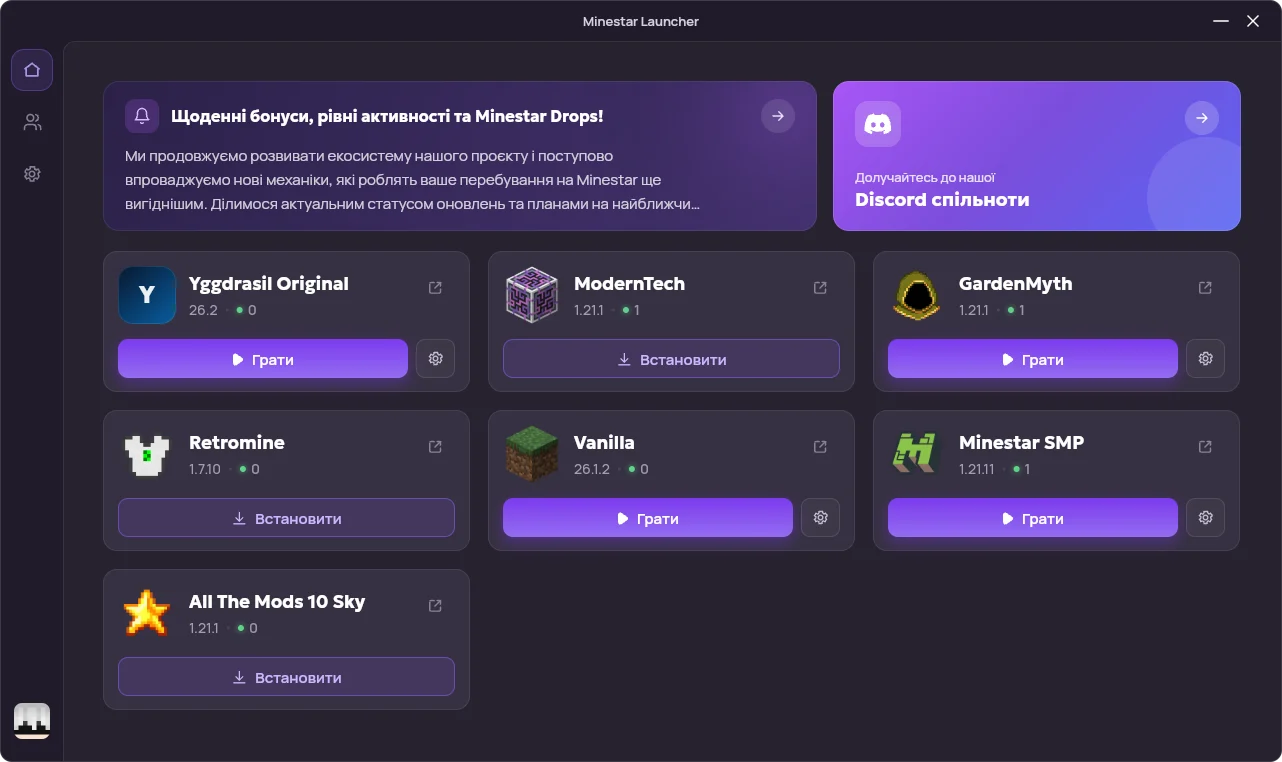This screenshot has width=1282, height=762.
Task: Play Yggdrasil Original with Грати button
Action: [263, 359]
